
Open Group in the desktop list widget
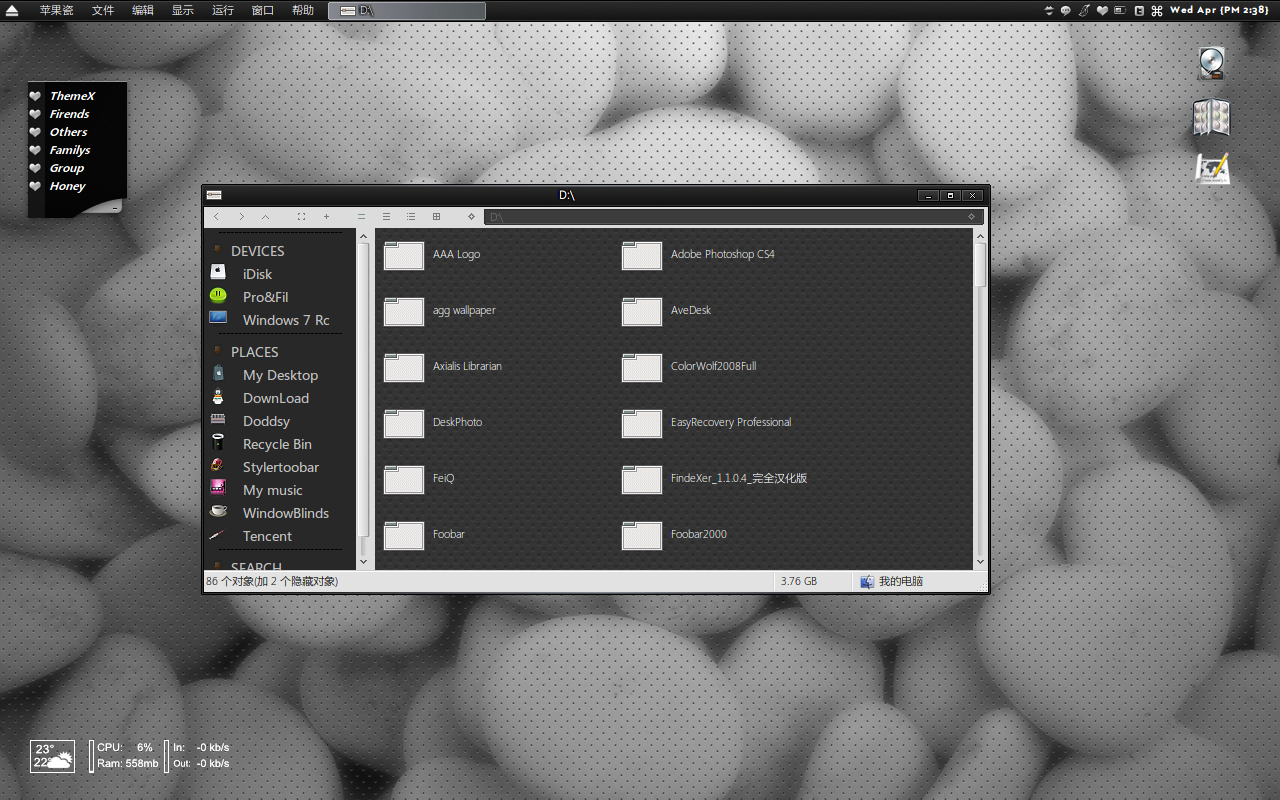point(67,168)
